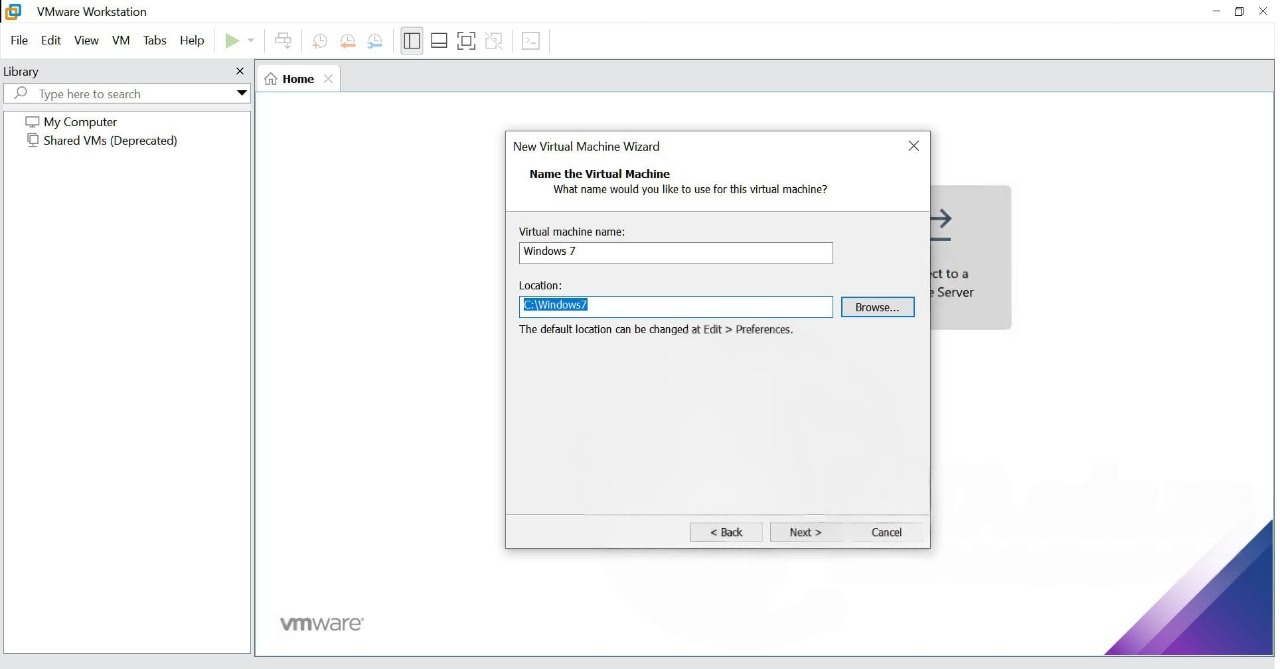The width and height of the screenshot is (1280, 669).
Task: Switch to the Home tab
Action: pos(297,79)
